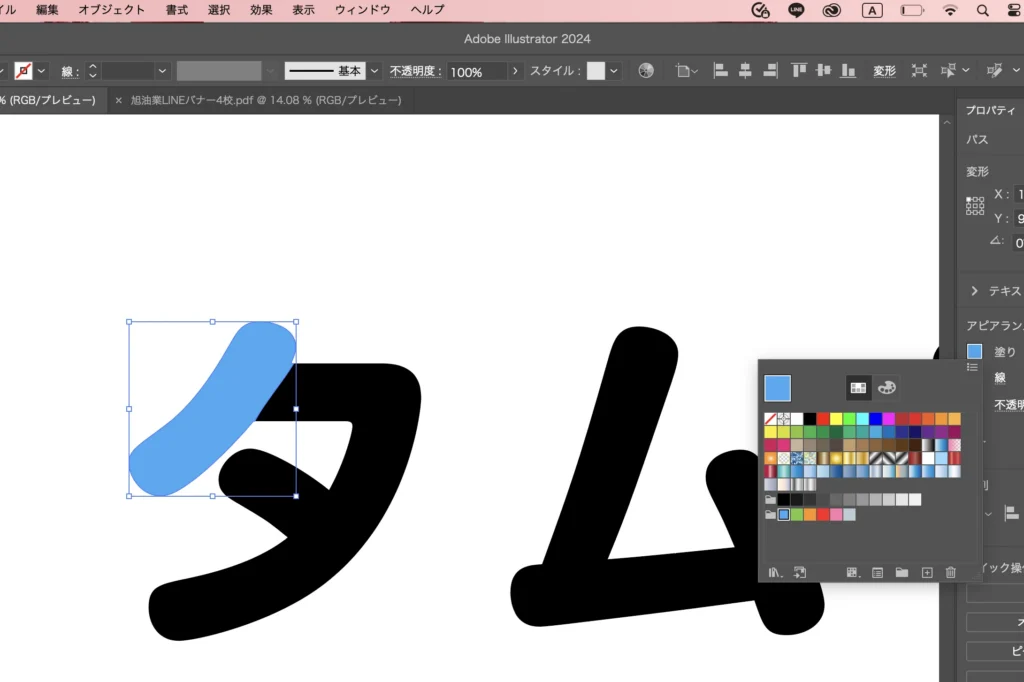Click the Recolor Artwork color wheel icon

[x=646, y=71]
